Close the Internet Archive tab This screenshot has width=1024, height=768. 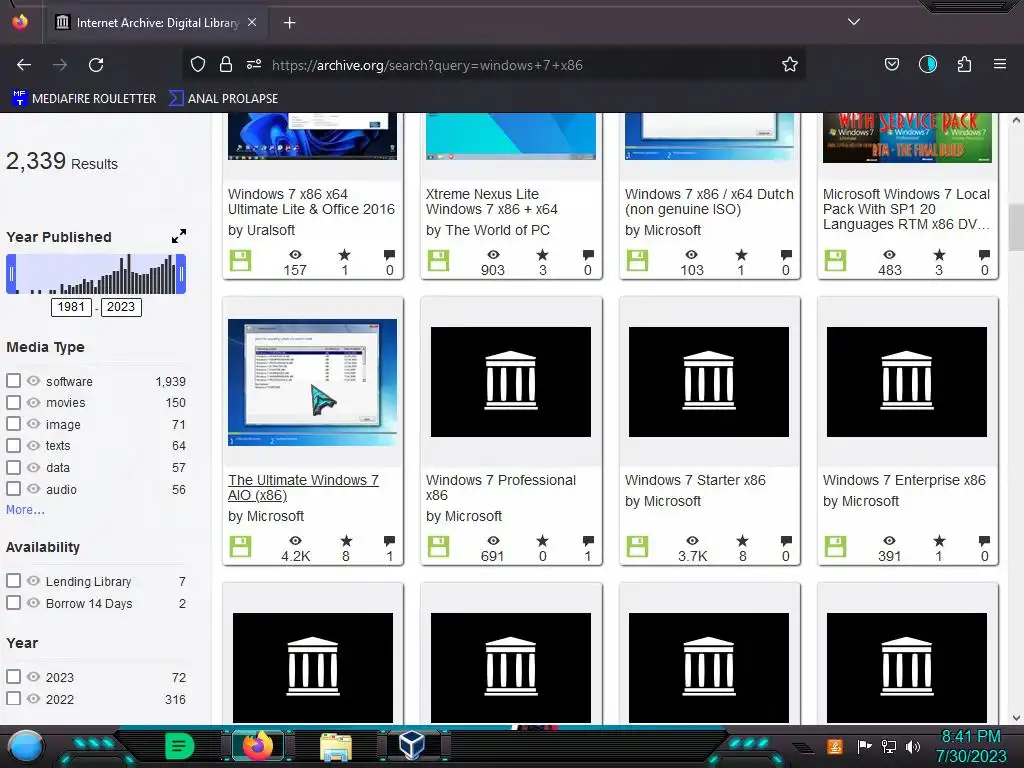[252, 22]
